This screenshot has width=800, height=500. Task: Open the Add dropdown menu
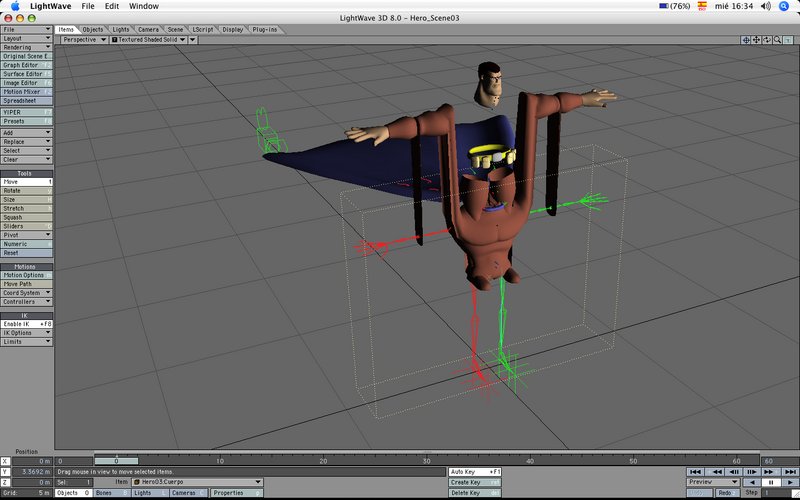point(27,133)
